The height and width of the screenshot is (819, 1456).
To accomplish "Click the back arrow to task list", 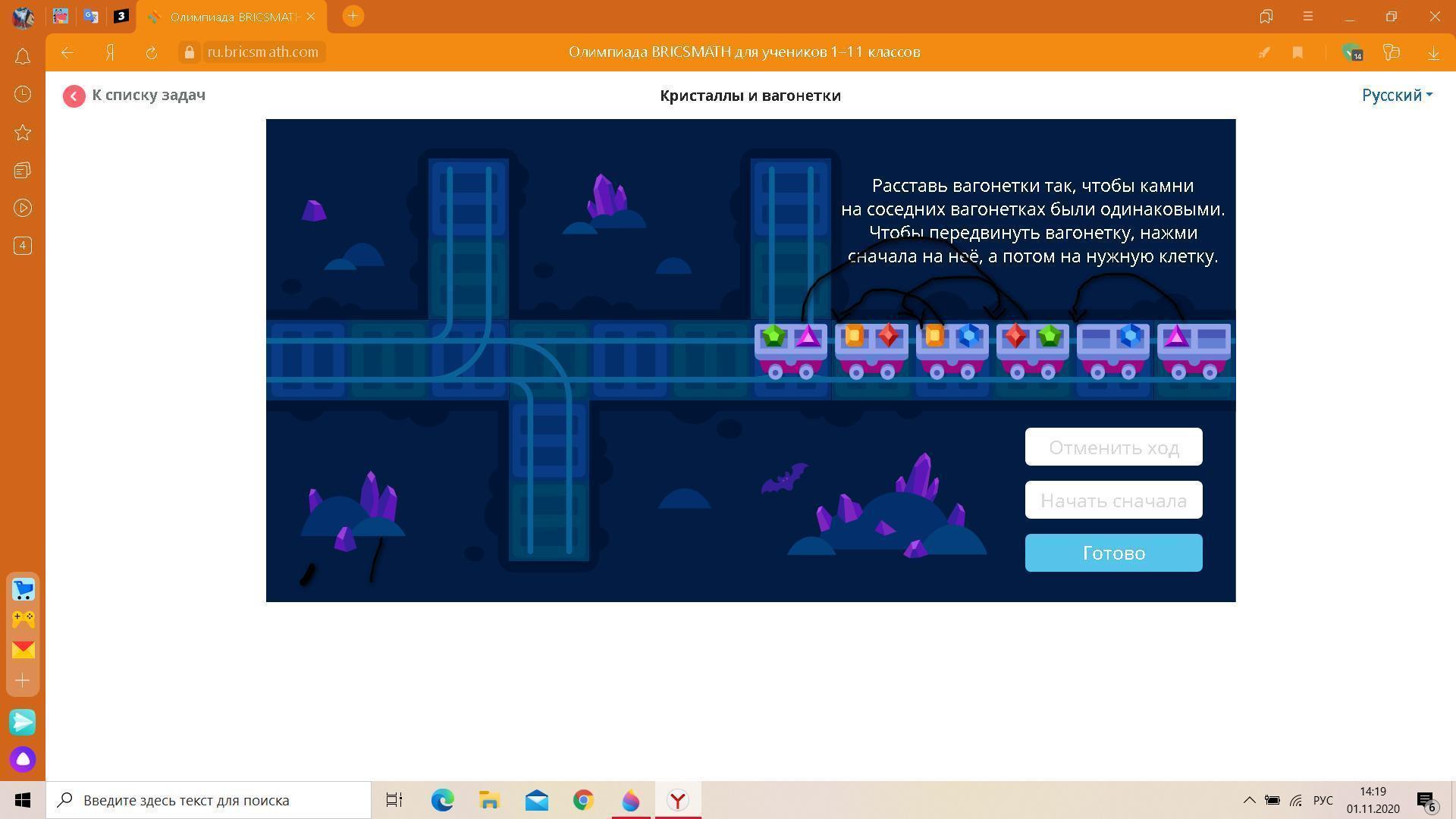I will tap(74, 96).
